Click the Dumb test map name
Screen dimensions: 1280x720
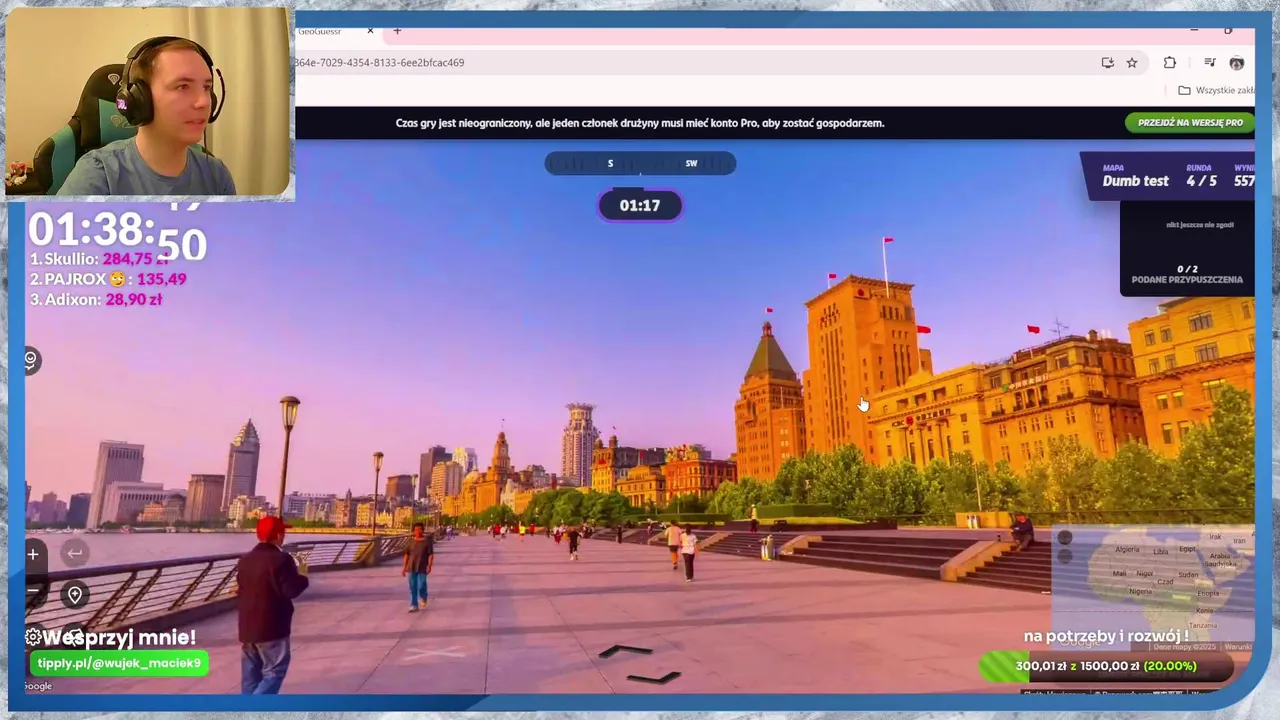[x=1135, y=181]
